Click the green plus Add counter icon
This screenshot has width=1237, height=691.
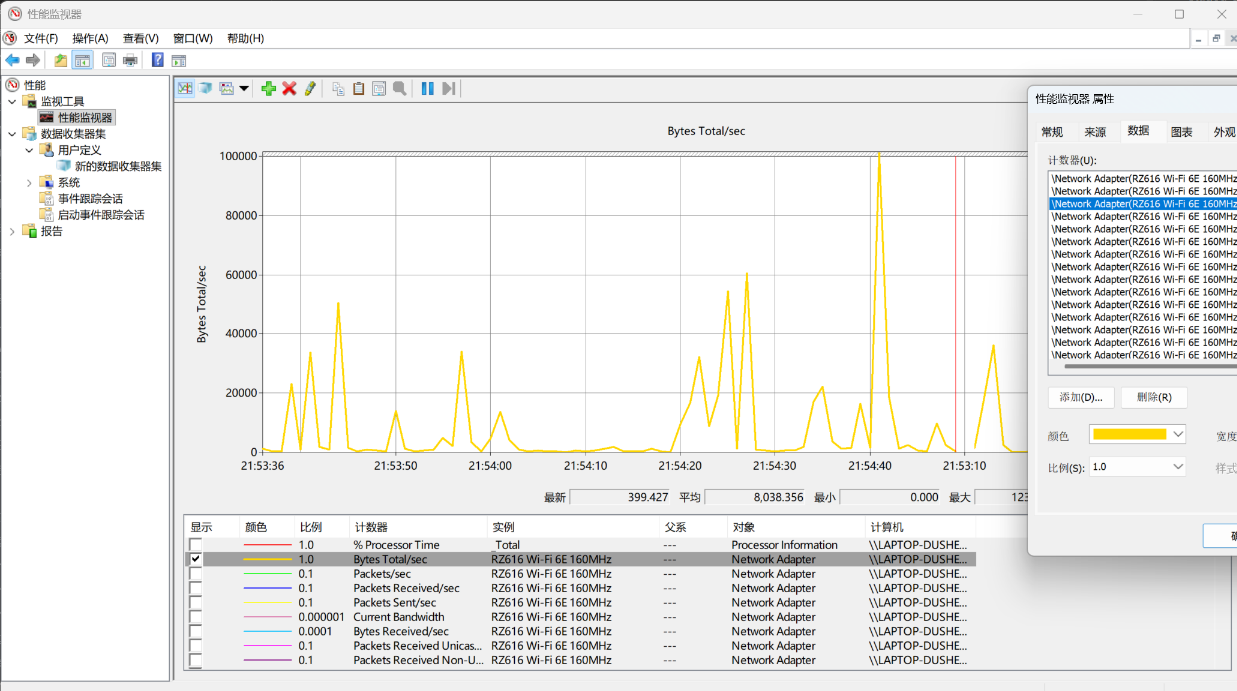click(x=268, y=88)
